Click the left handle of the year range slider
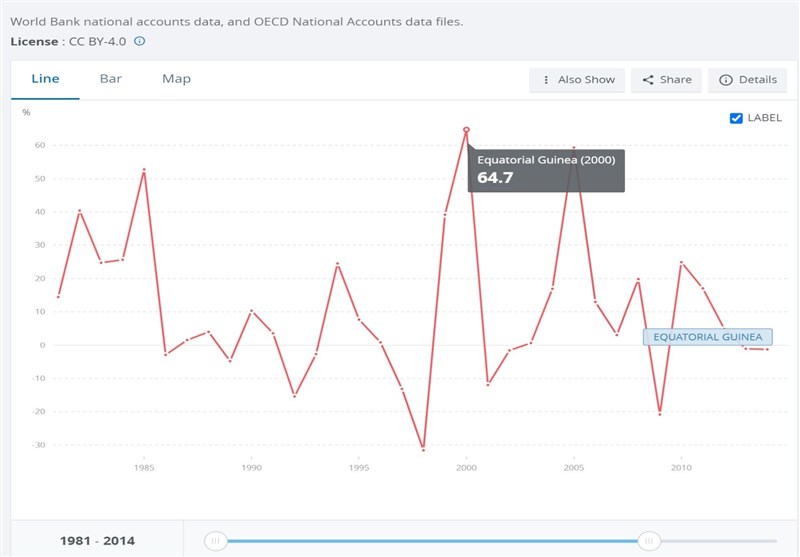 (x=215, y=541)
